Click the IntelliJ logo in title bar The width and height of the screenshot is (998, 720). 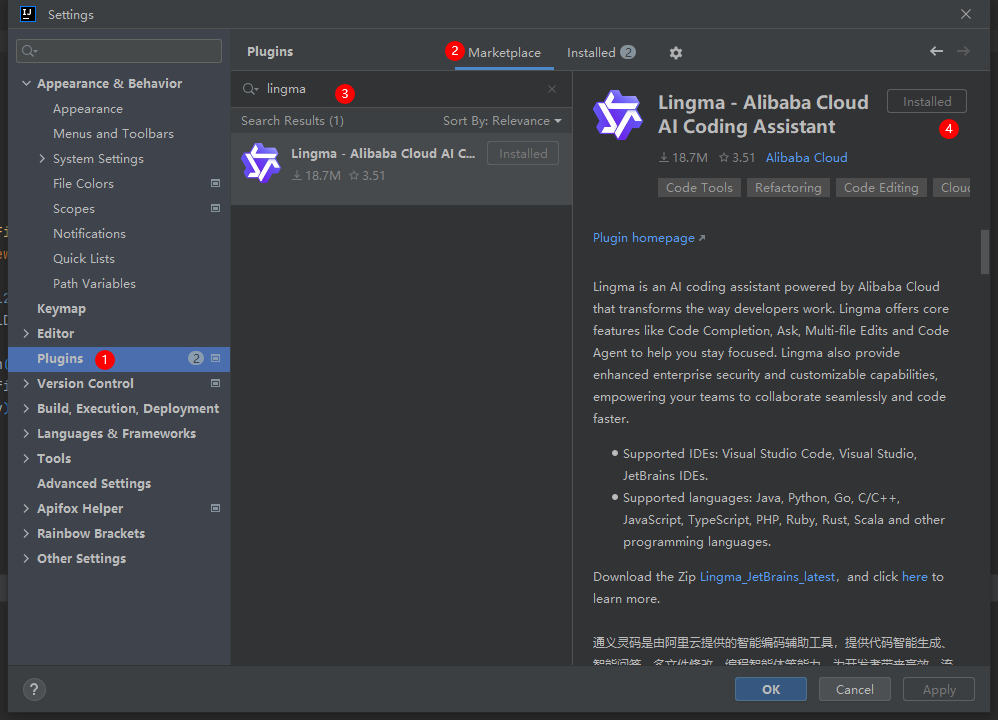(28, 14)
